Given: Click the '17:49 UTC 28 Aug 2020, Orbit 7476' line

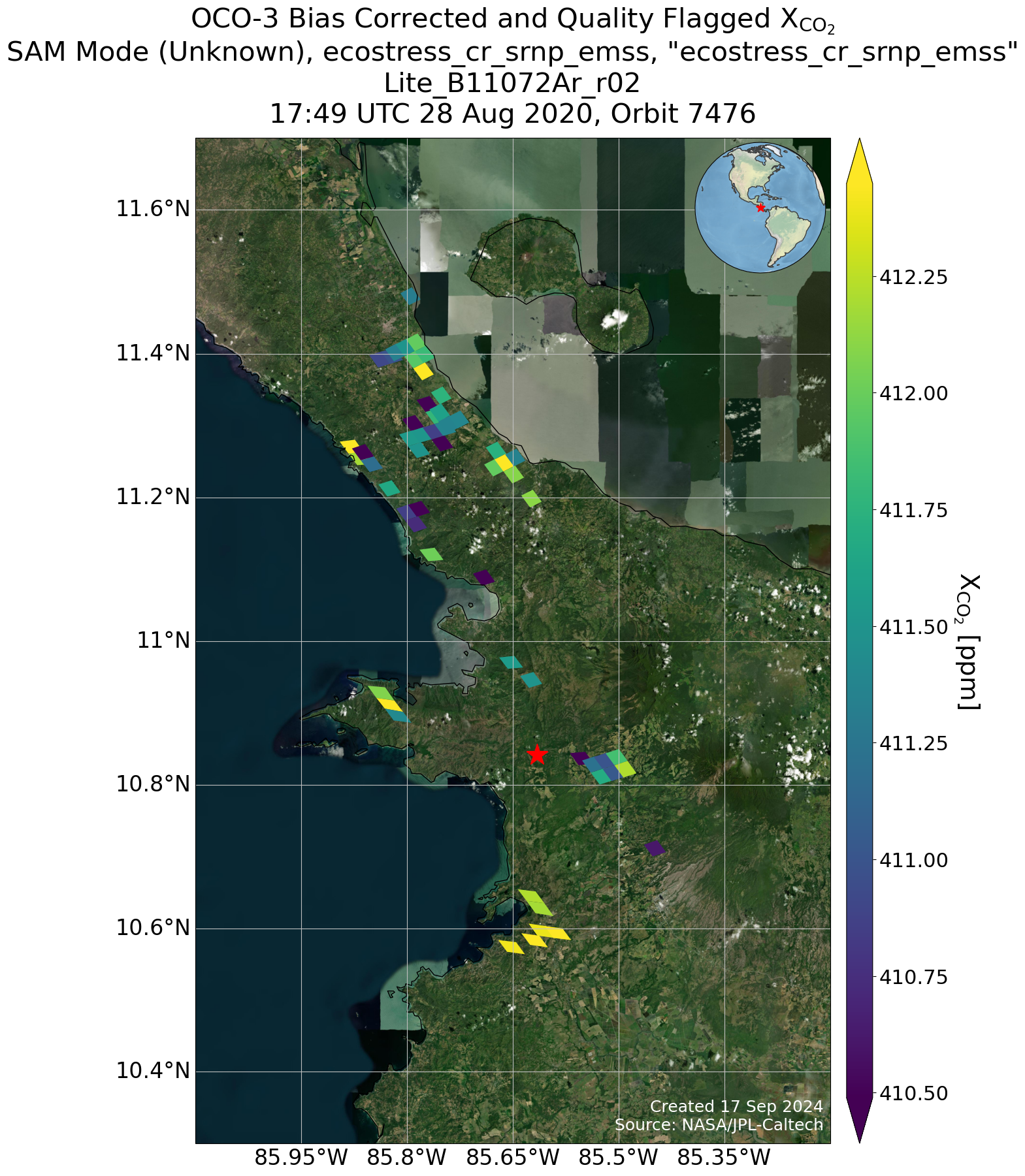Looking at the screenshot, I should click(x=512, y=114).
